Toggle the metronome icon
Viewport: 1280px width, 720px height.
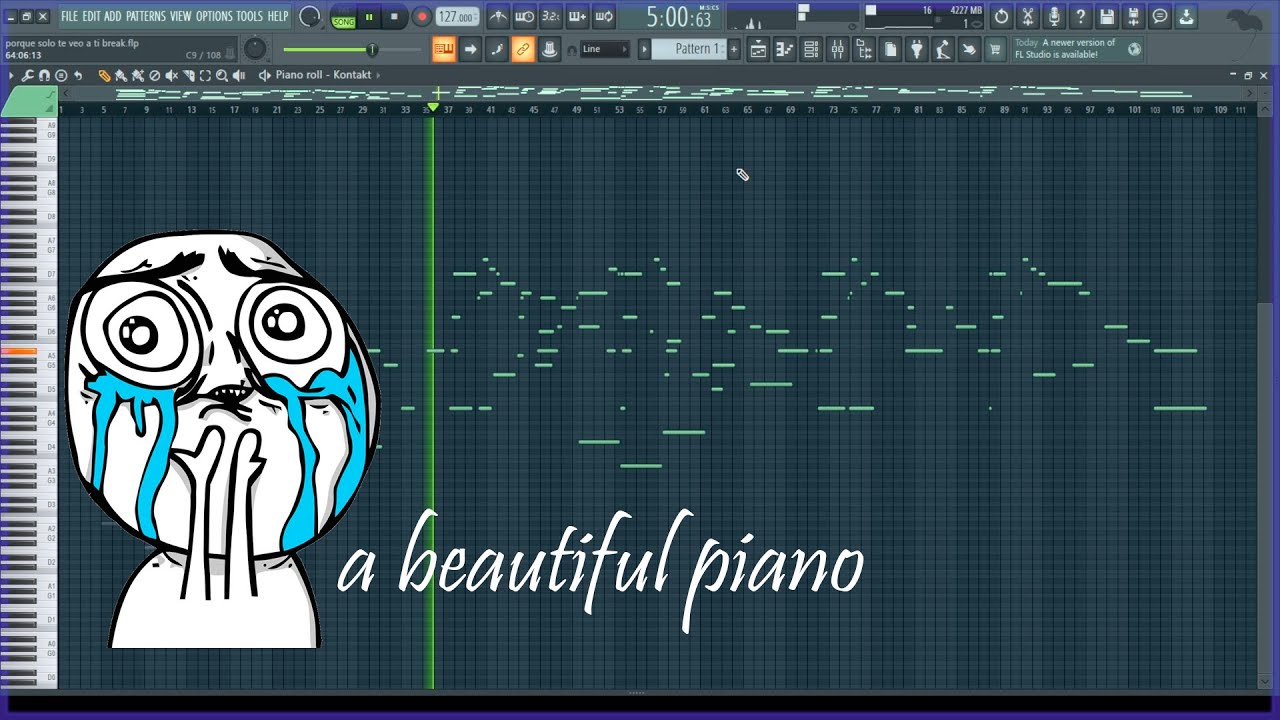click(497, 17)
